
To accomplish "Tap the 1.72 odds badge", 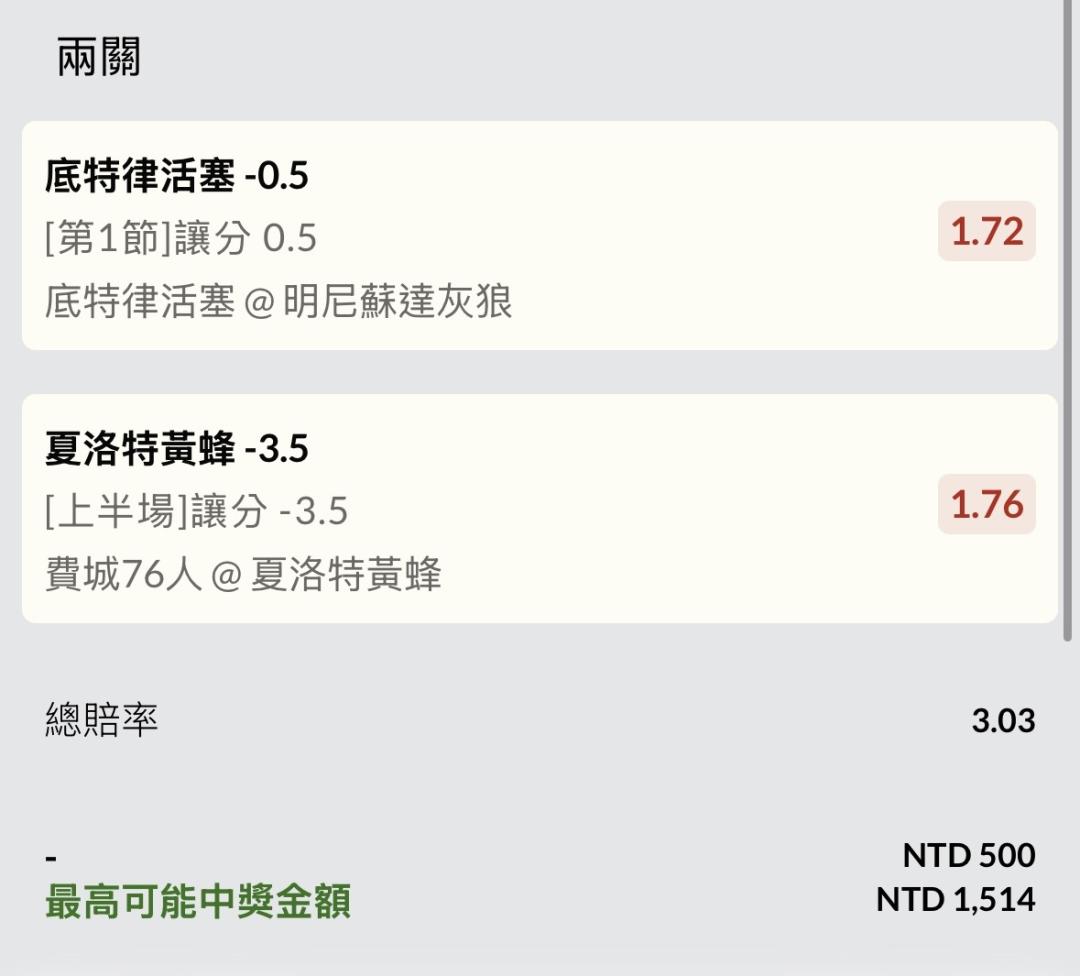I will pos(986,231).
